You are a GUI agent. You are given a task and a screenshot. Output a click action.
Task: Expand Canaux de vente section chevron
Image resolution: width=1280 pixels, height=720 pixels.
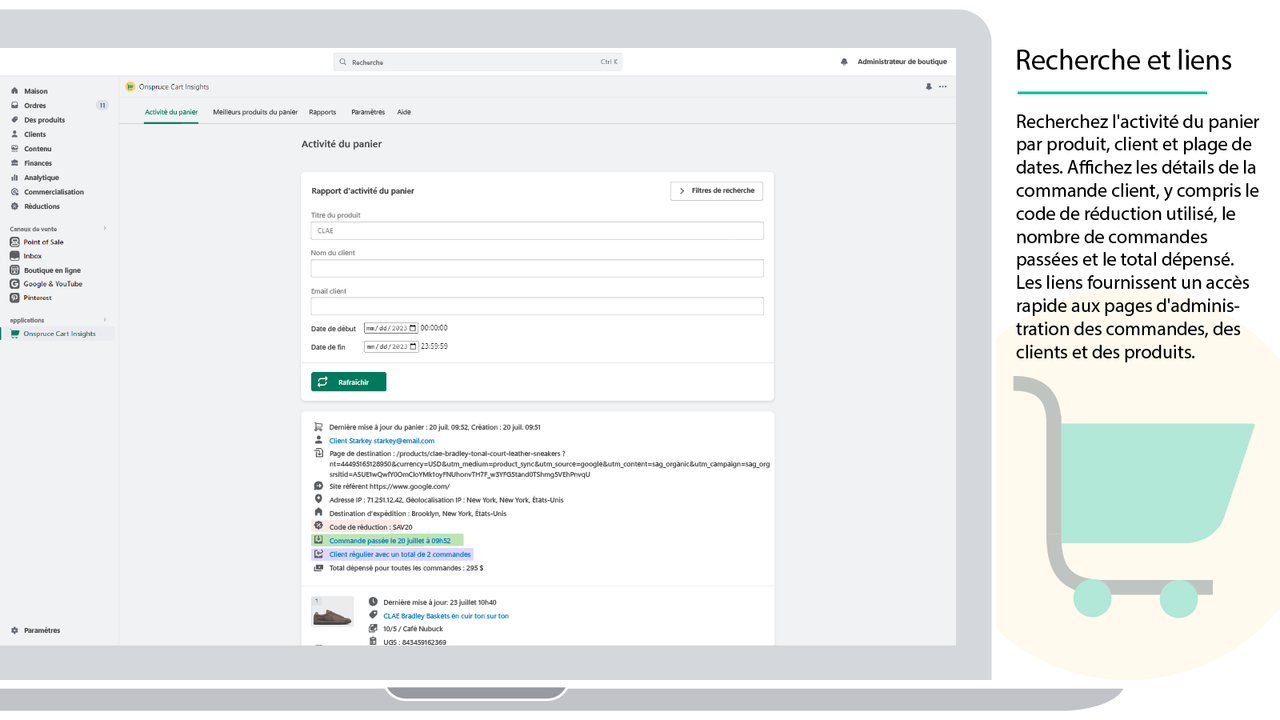tap(104, 229)
